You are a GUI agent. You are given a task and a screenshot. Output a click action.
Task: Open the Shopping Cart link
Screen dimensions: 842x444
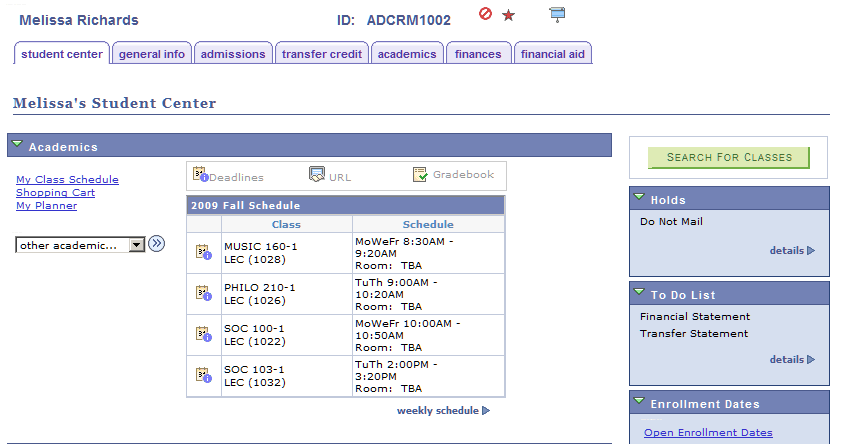point(55,192)
